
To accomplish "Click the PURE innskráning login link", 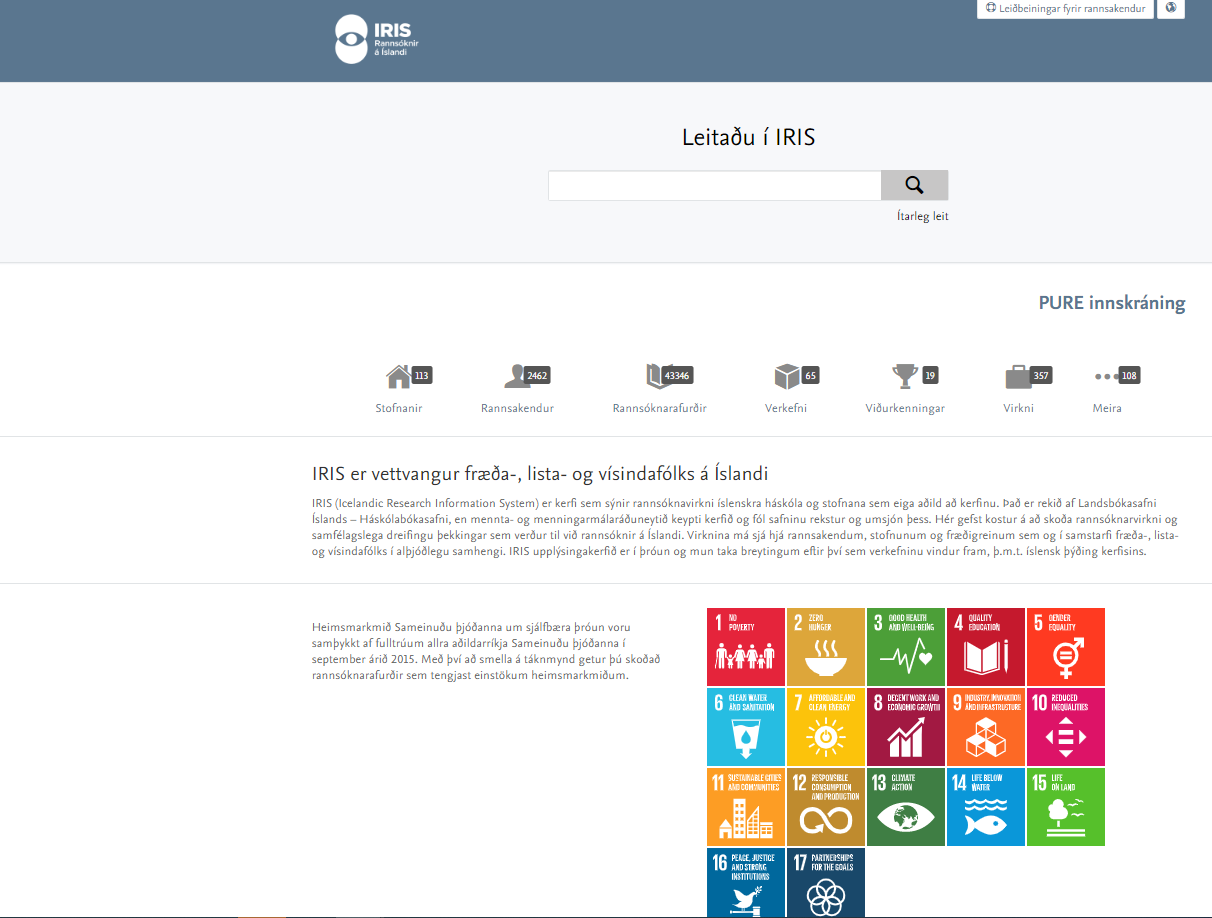I will (x=1111, y=303).
